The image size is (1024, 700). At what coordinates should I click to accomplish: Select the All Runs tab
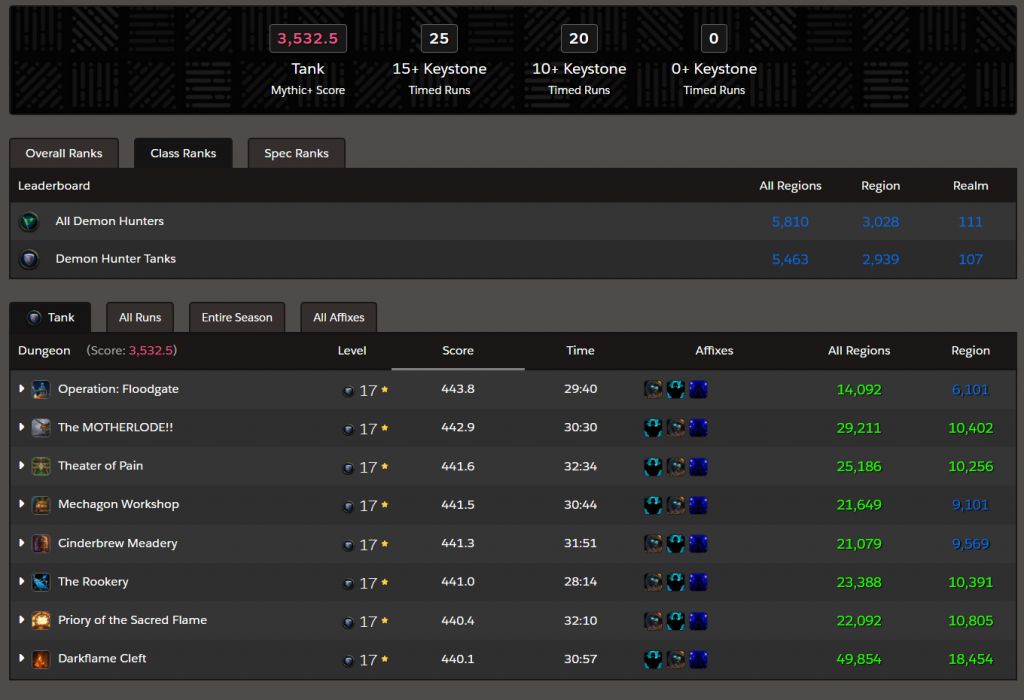pos(140,318)
